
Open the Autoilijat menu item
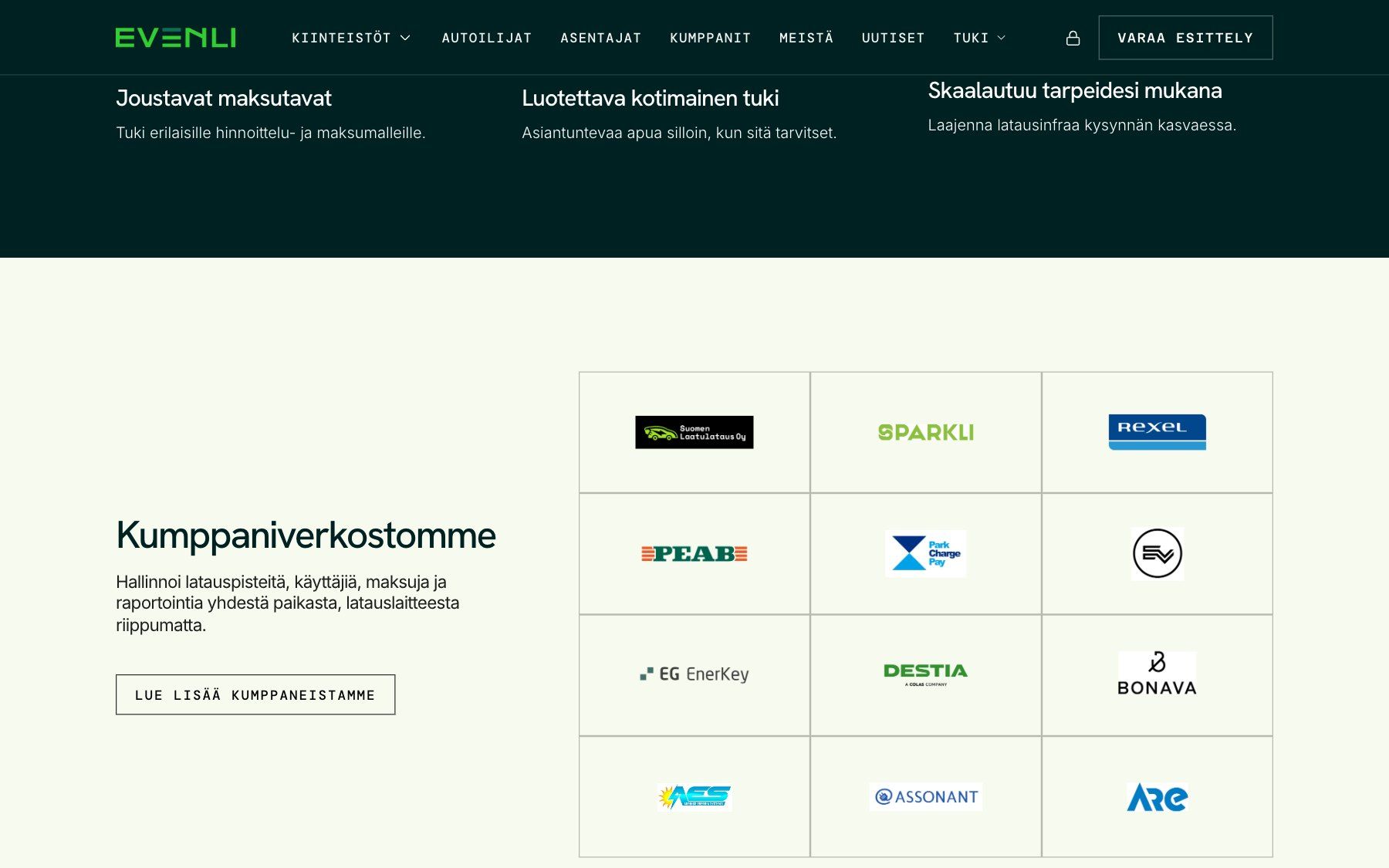487,38
